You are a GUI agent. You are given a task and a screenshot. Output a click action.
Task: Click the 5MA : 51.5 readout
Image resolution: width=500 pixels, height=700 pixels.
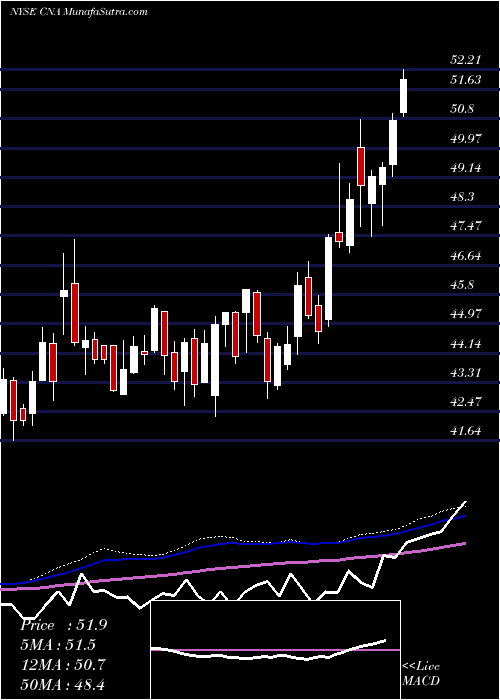coord(58,645)
